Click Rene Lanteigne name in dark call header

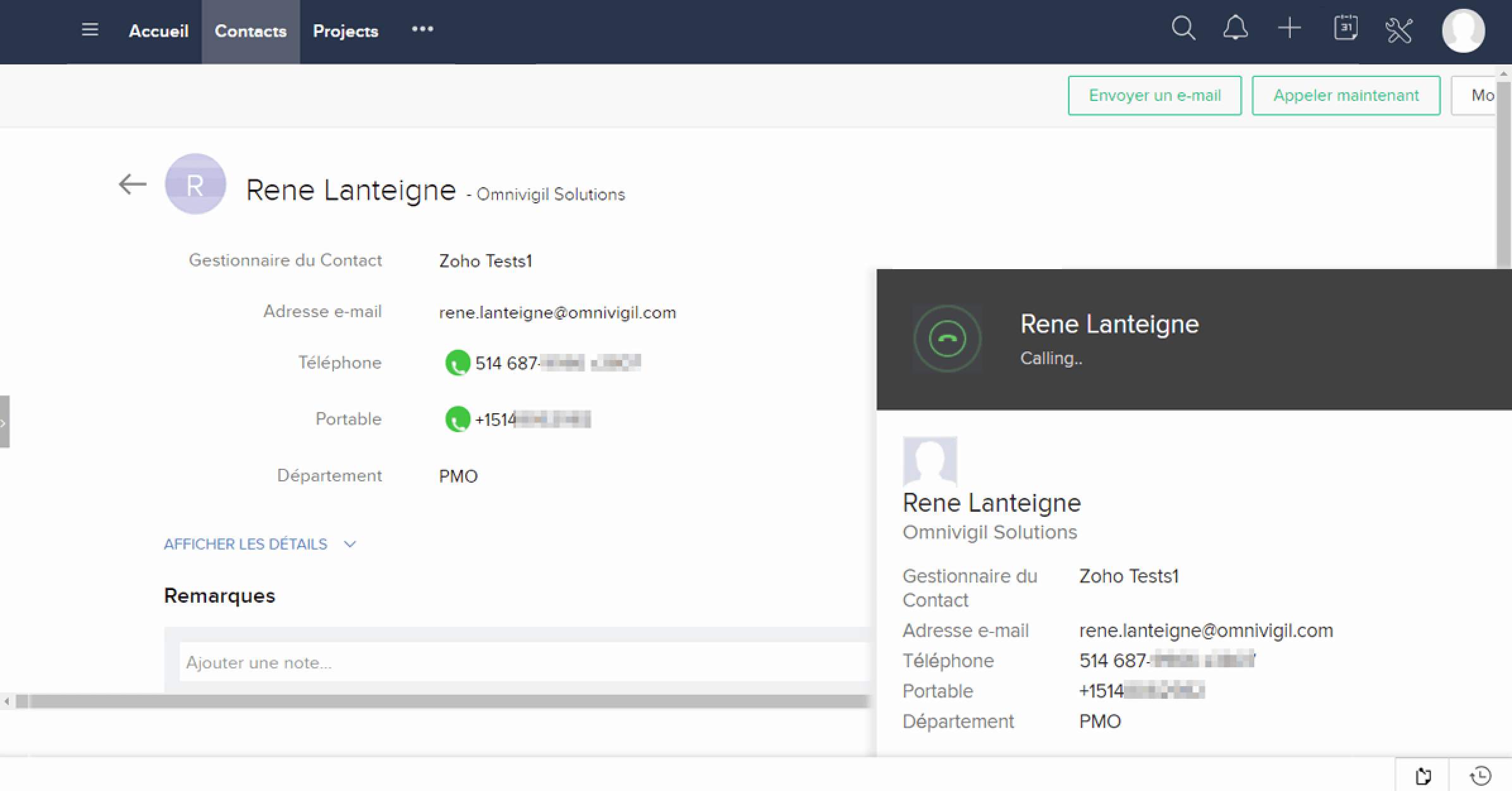[1109, 324]
